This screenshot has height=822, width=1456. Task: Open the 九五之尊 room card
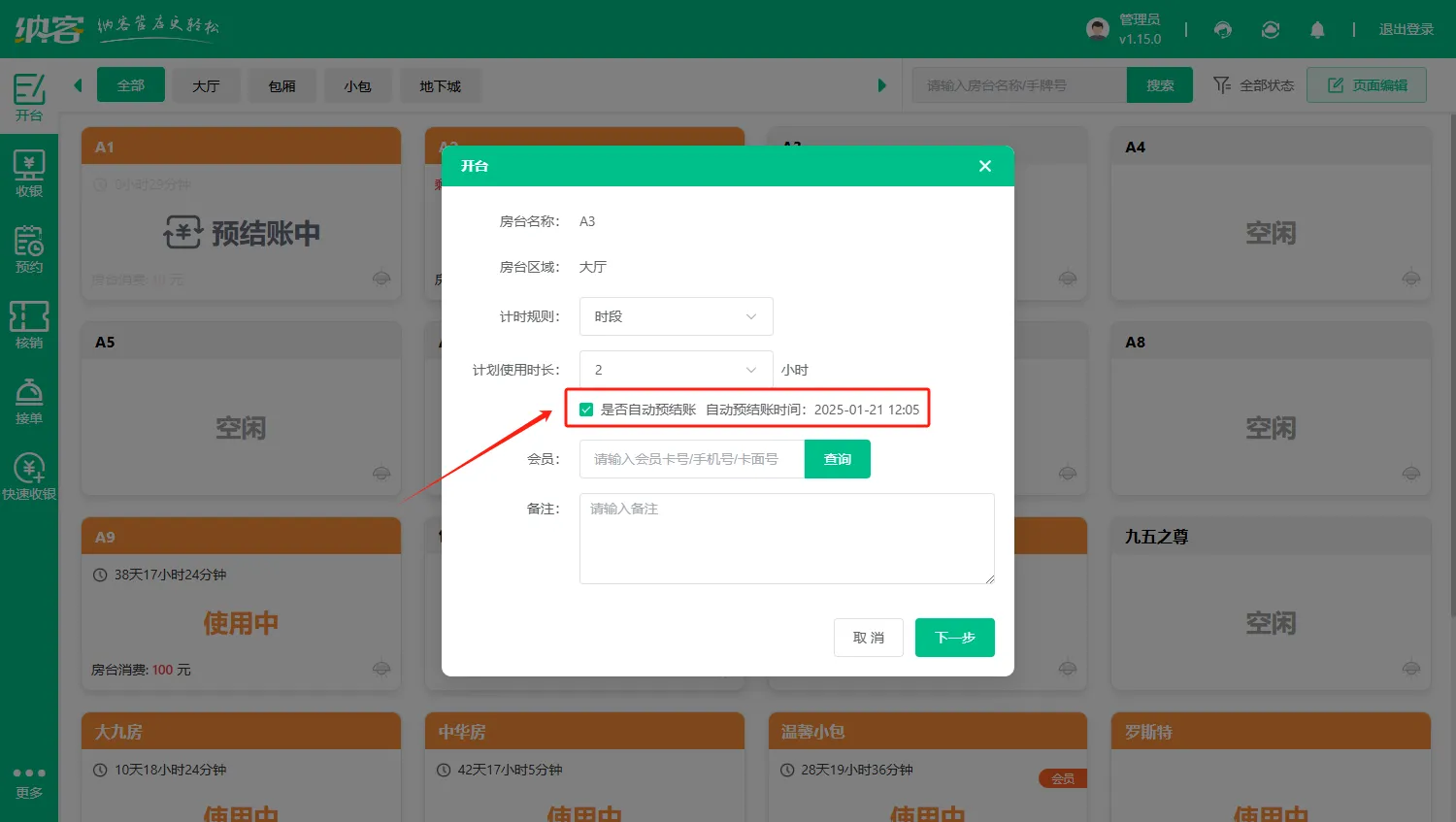click(x=1271, y=604)
